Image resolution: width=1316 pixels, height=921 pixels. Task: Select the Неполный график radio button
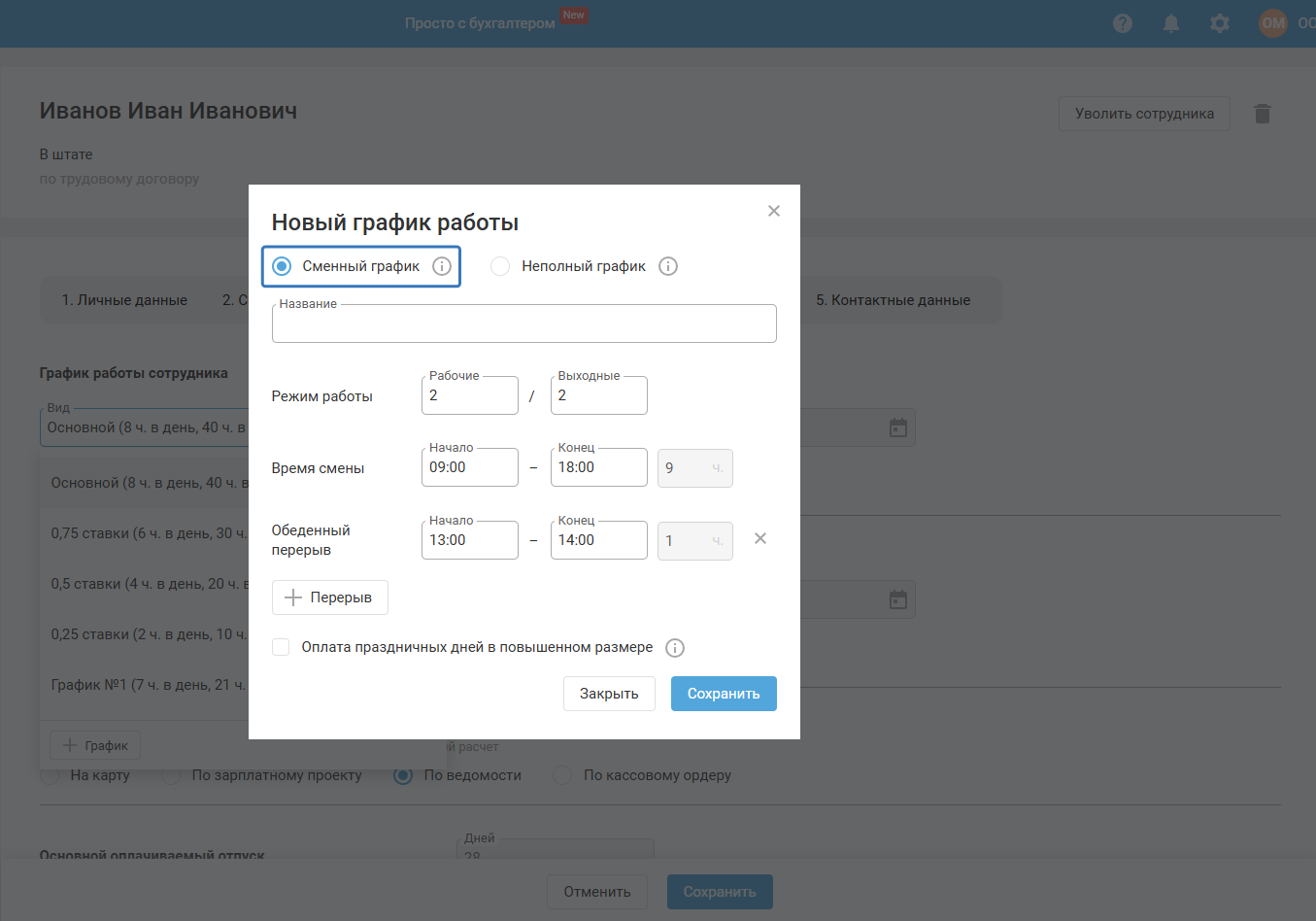coord(500,266)
